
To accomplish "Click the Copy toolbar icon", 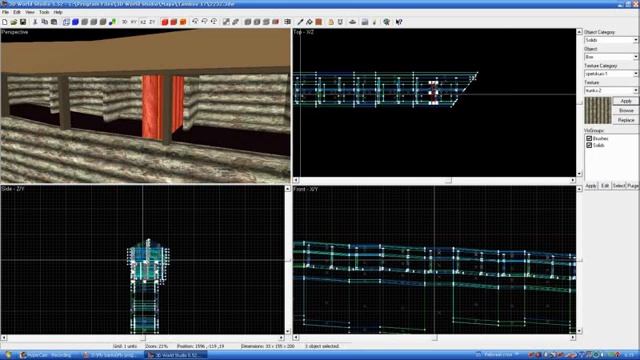I will (x=44, y=22).
